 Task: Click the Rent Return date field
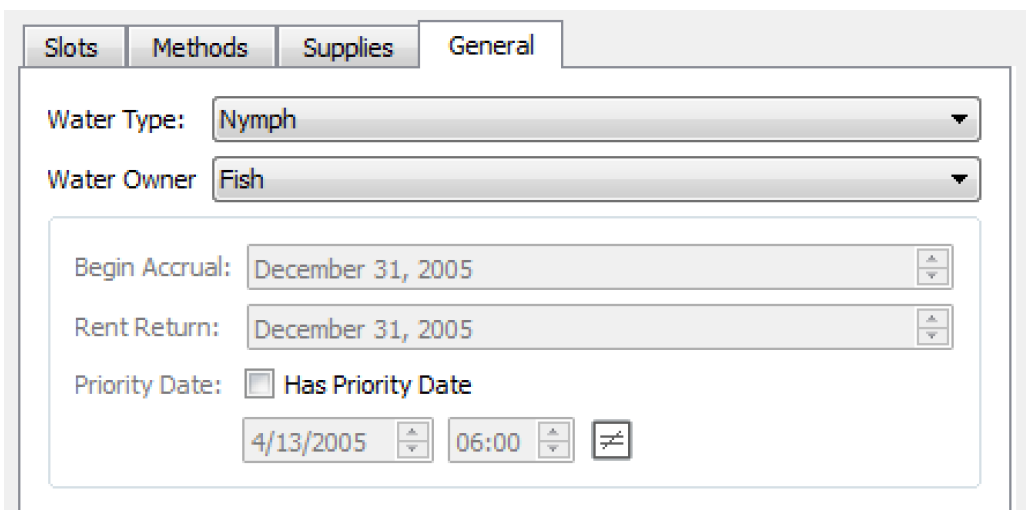click(580, 328)
